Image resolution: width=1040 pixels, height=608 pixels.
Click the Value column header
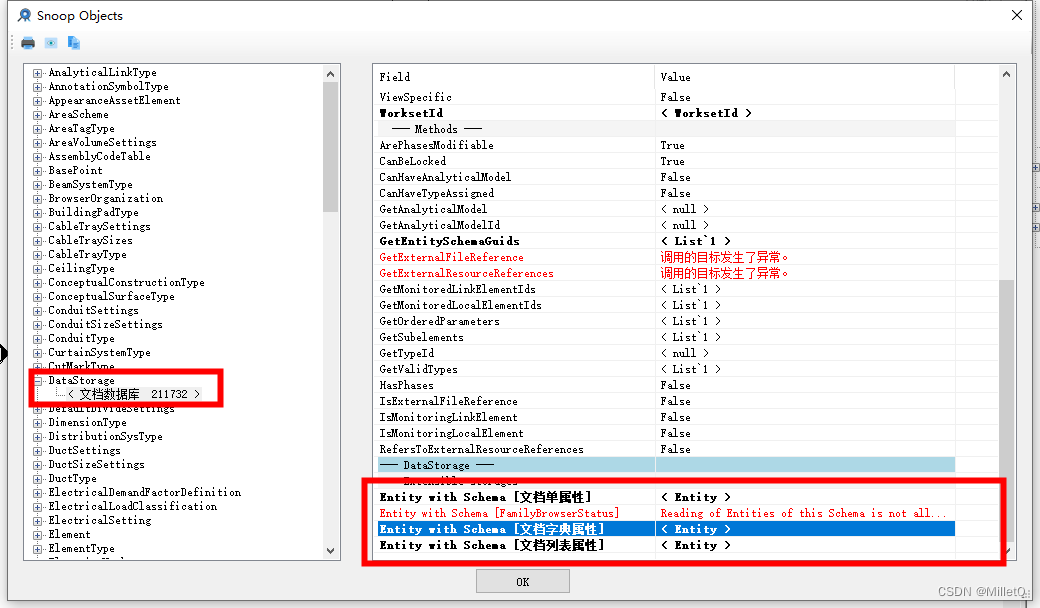pyautogui.click(x=805, y=77)
